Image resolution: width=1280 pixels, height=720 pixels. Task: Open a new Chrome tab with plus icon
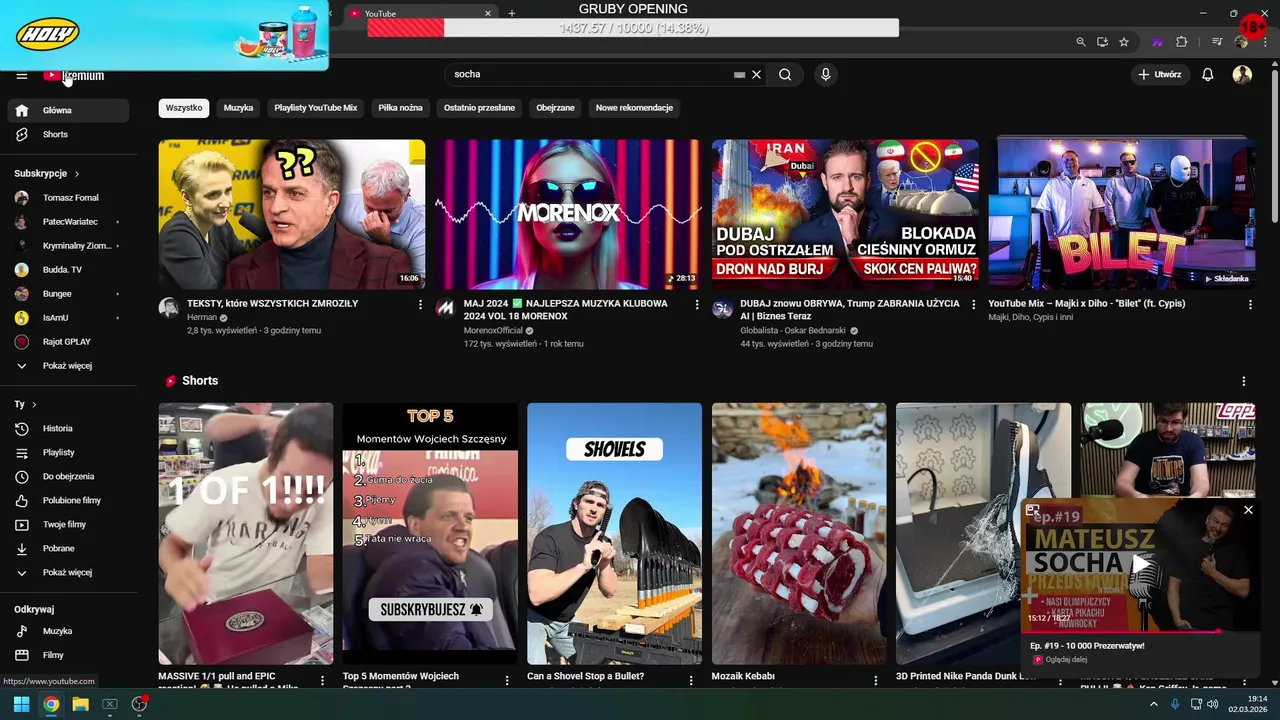coord(512,13)
